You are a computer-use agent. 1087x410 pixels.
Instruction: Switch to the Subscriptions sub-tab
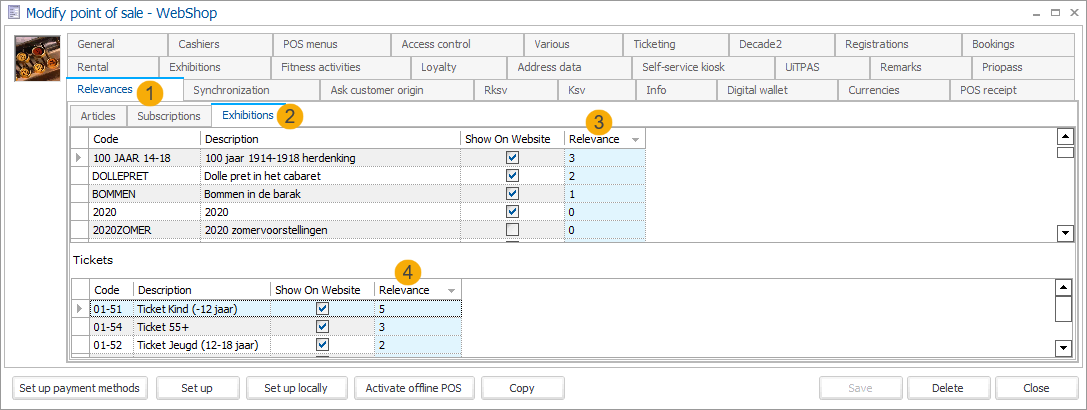coord(168,116)
